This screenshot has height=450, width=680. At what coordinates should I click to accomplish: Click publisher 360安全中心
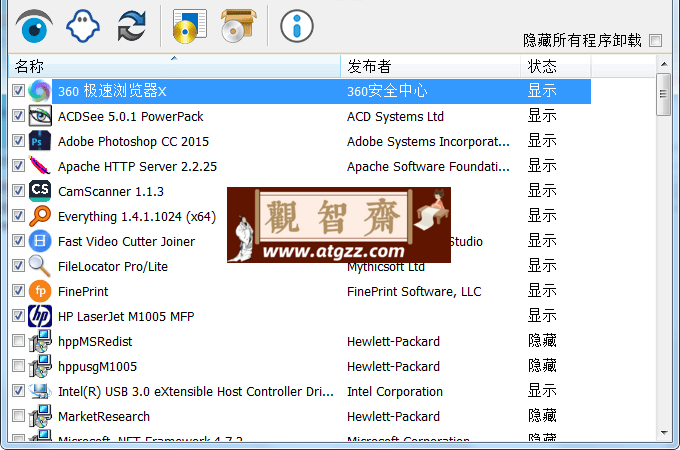tap(387, 91)
